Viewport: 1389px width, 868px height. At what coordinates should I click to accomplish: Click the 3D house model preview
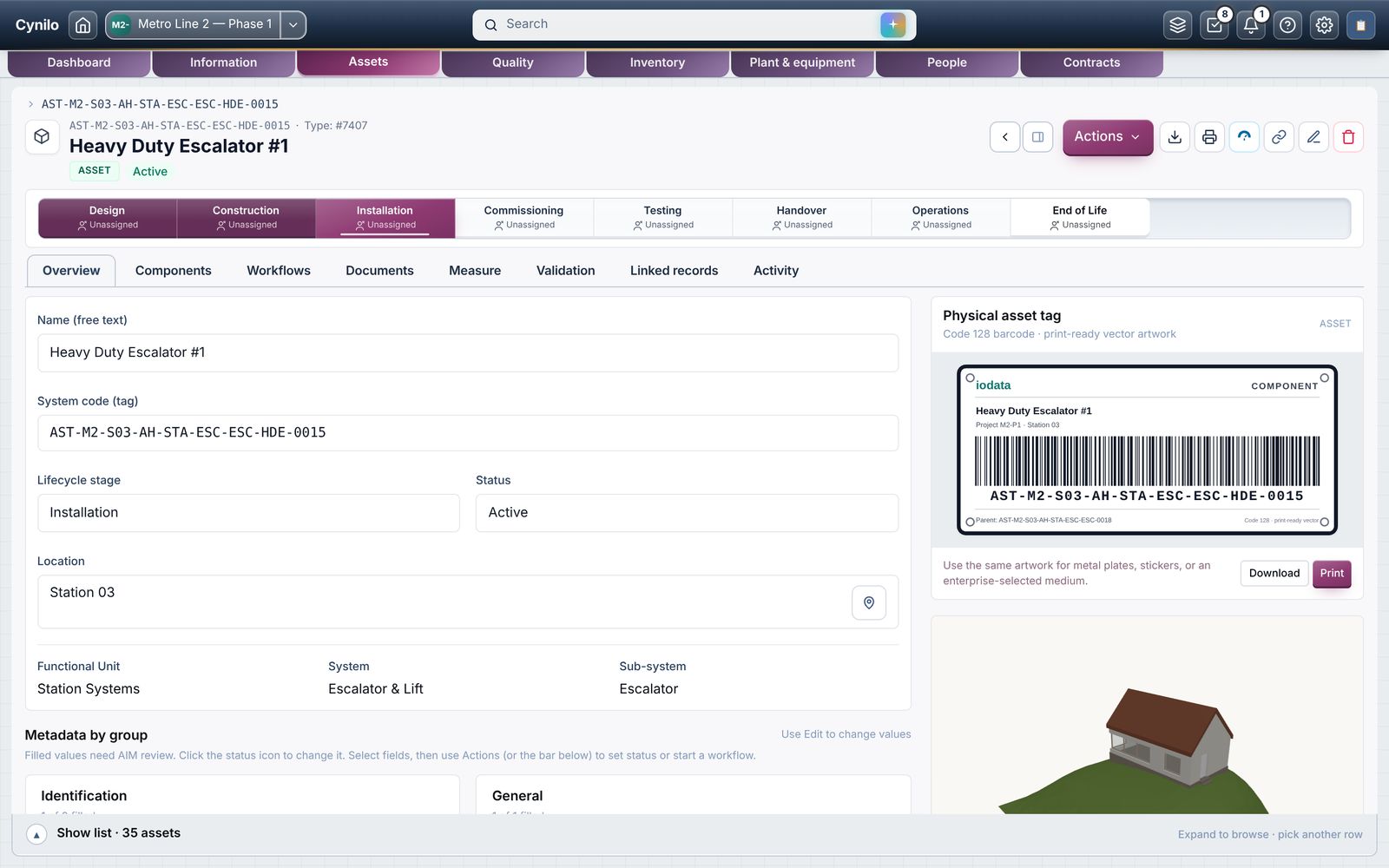[1147, 715]
